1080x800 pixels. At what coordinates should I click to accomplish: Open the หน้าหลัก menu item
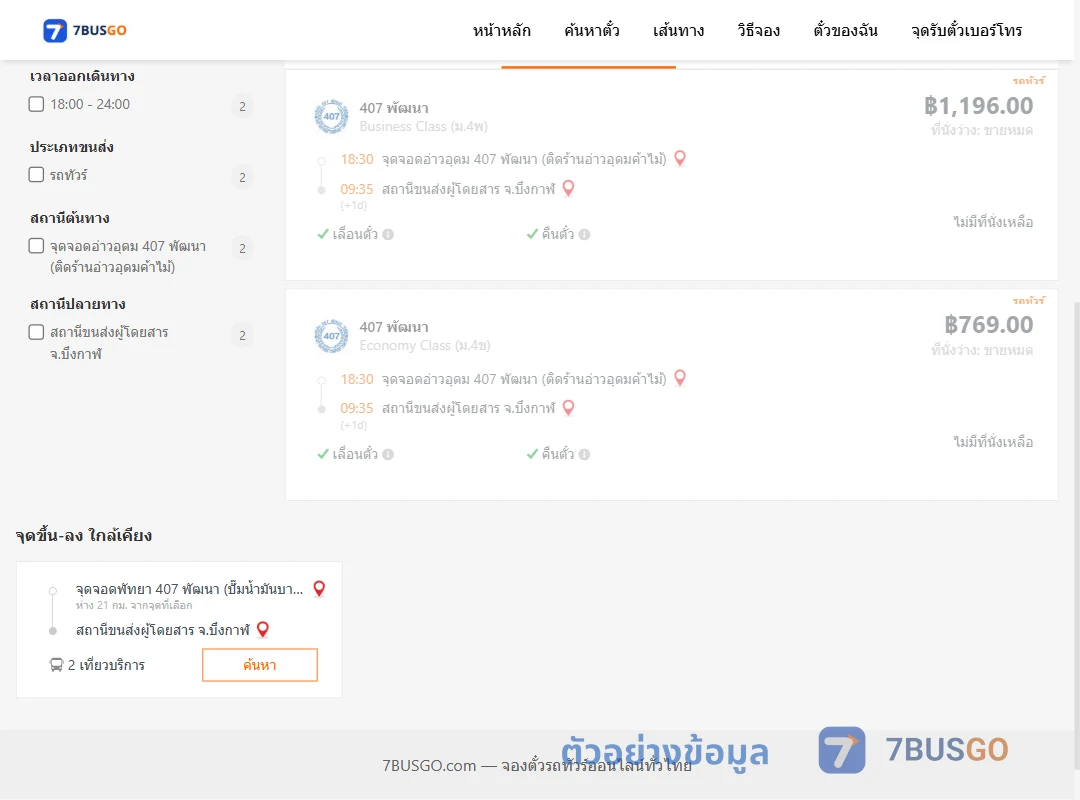[501, 30]
